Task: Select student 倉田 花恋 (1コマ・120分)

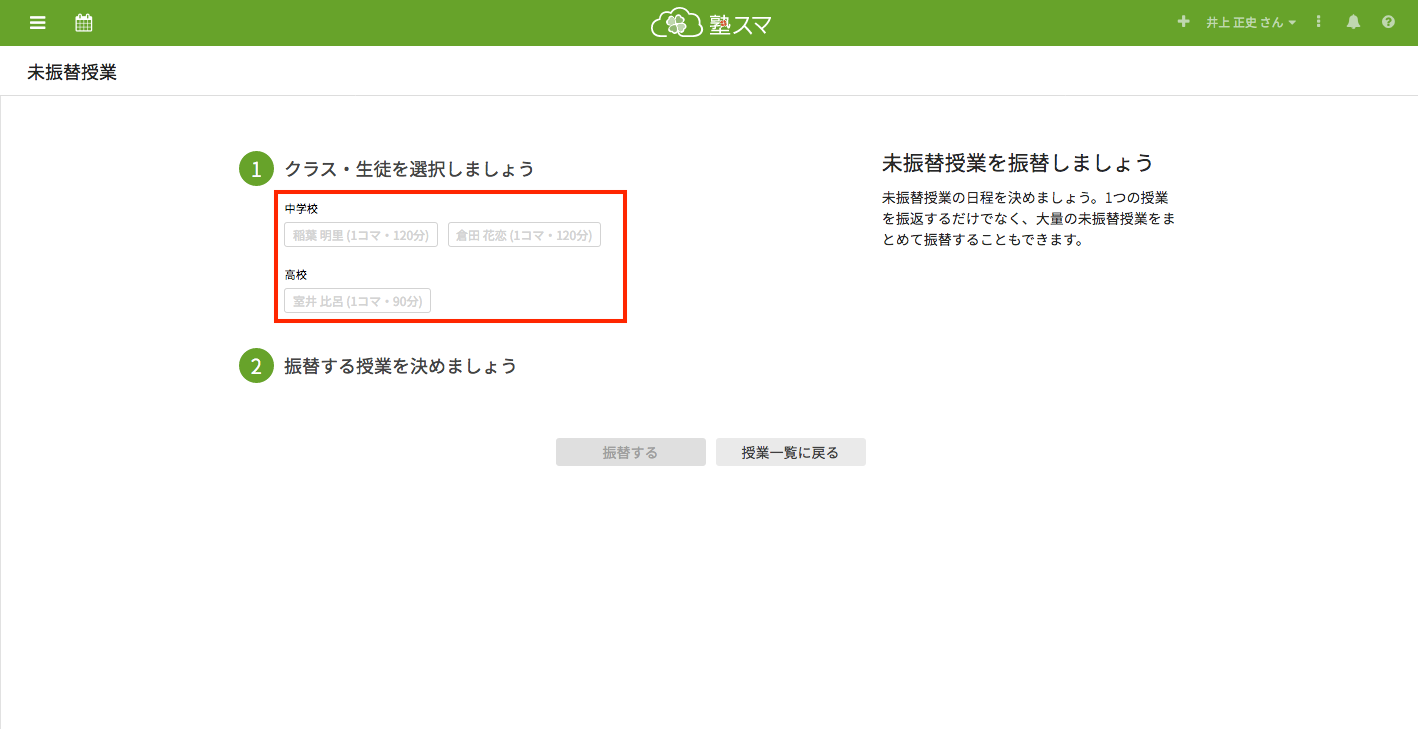Action: (524, 235)
